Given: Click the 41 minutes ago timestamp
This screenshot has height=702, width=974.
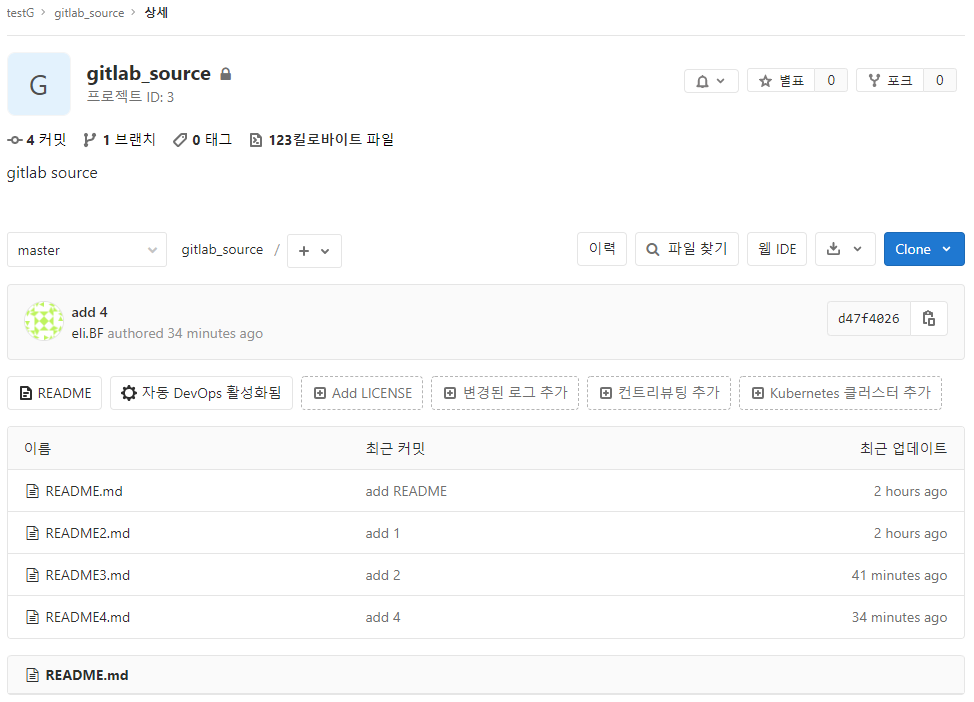Looking at the screenshot, I should [x=899, y=575].
